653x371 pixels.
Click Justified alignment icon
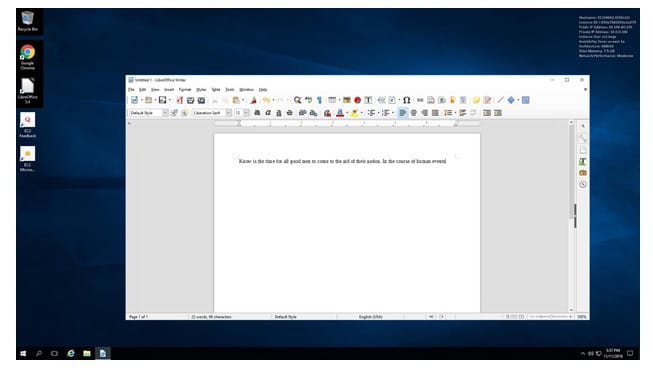[x=435, y=113]
